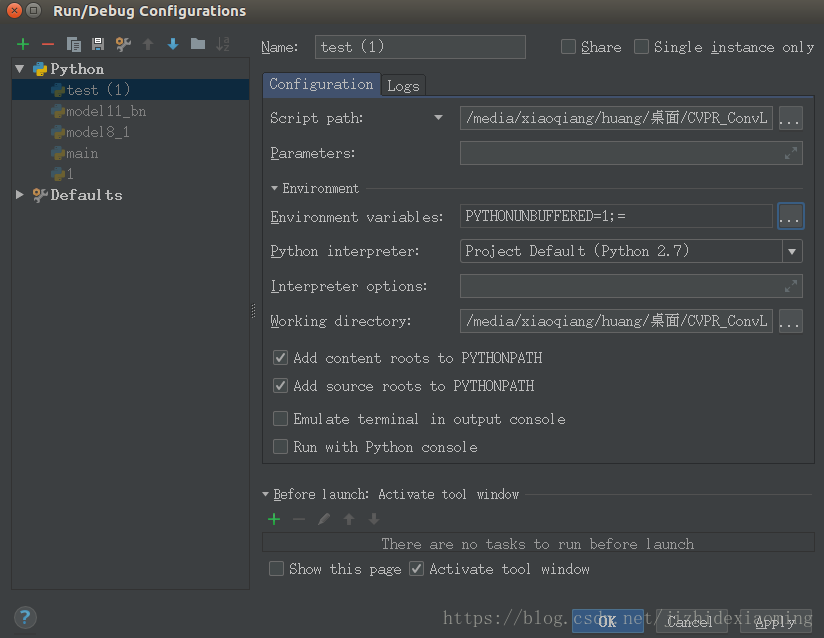
Task: Switch to the Logs tab
Action: (x=403, y=85)
